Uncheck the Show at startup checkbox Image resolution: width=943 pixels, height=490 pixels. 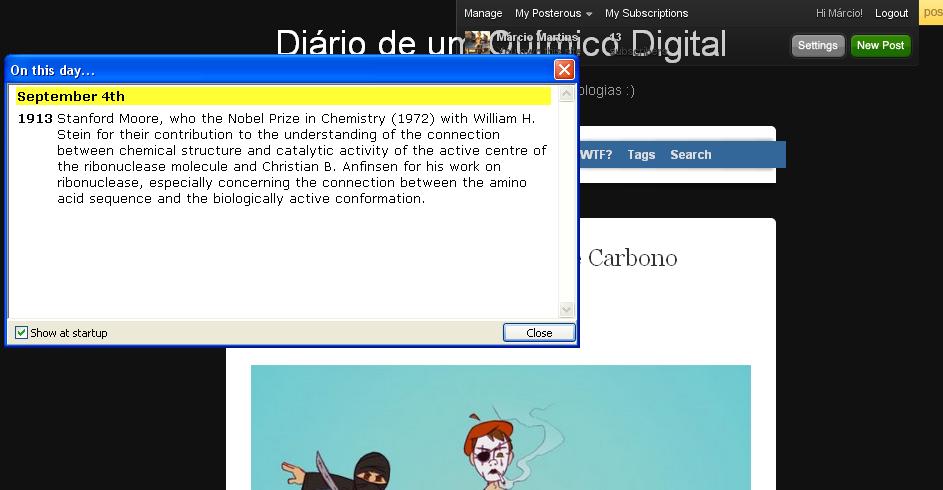[22, 333]
